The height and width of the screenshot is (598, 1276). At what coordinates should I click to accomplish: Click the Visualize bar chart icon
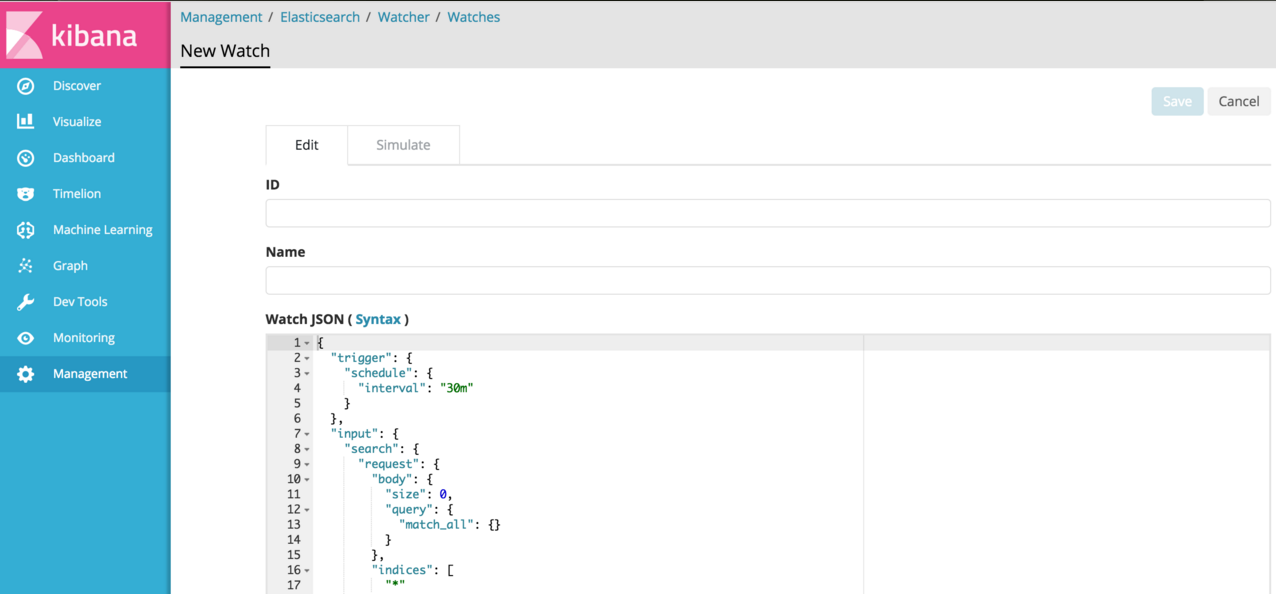click(26, 122)
